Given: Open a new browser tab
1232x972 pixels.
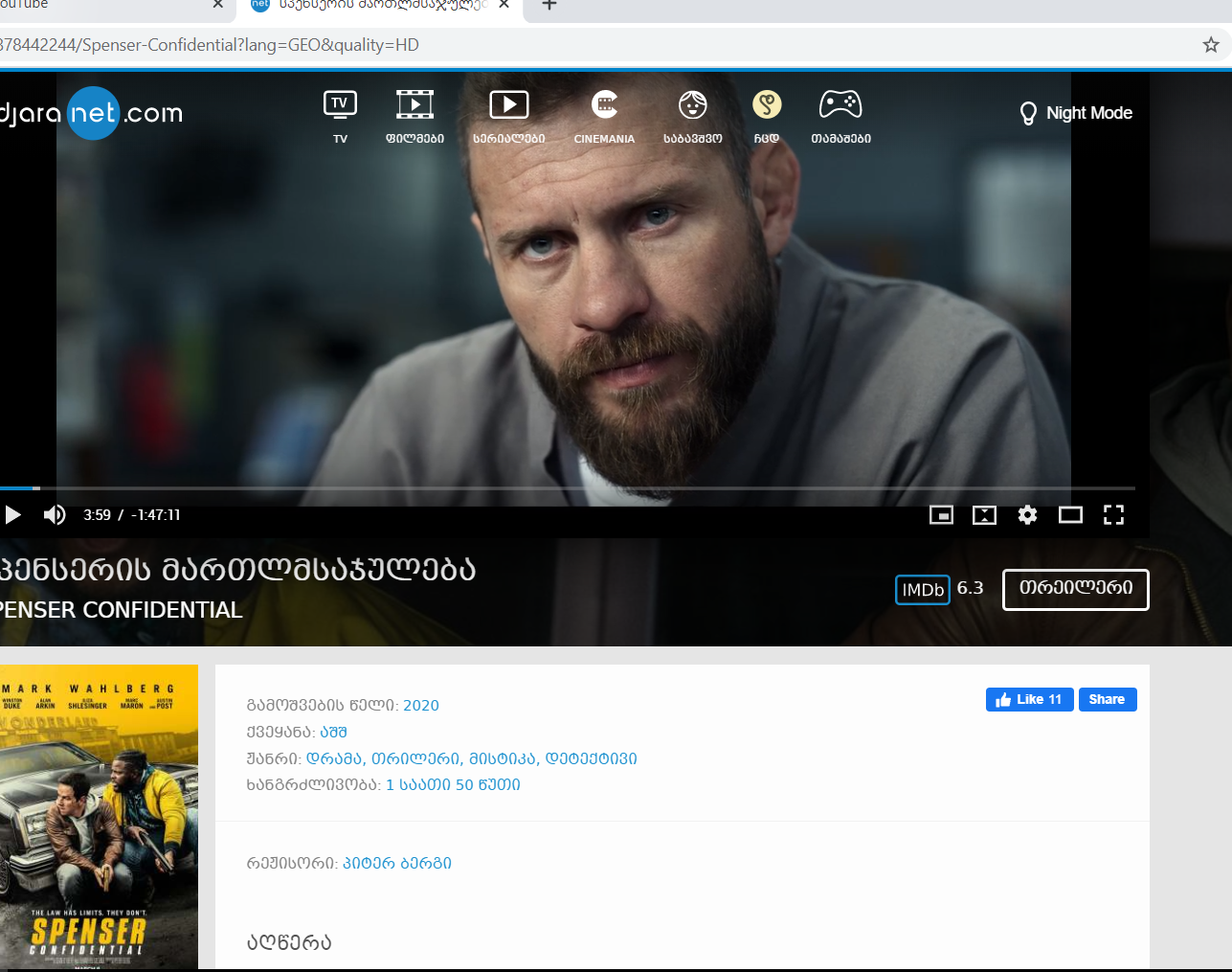Looking at the screenshot, I should tap(549, 6).
